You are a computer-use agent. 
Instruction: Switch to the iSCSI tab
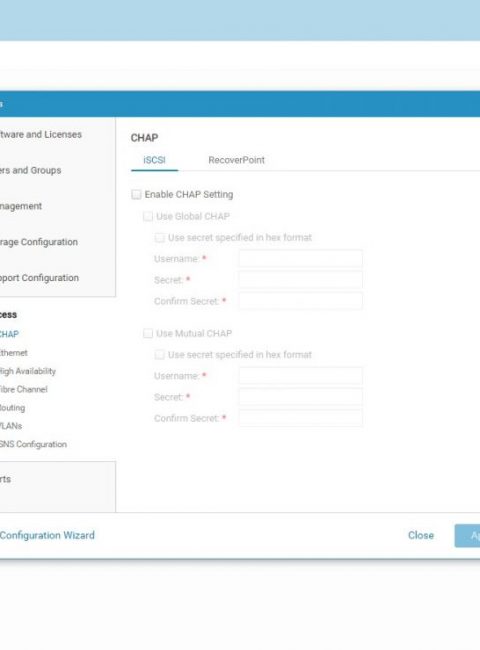(x=154, y=160)
